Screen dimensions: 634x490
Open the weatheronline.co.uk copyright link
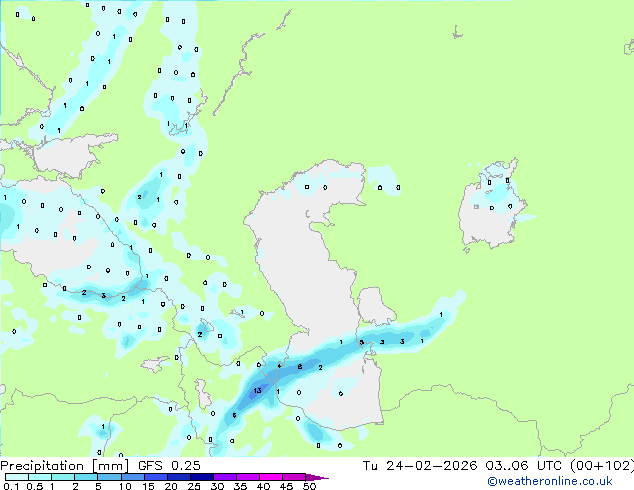(x=550, y=481)
